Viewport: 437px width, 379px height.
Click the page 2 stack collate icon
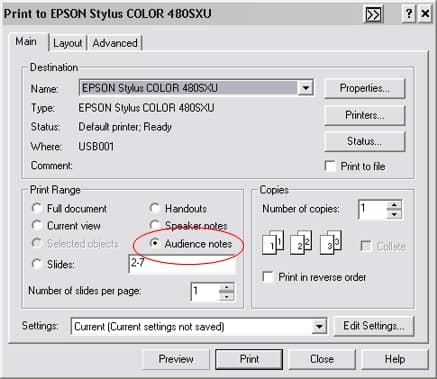pyautogui.click(x=301, y=242)
